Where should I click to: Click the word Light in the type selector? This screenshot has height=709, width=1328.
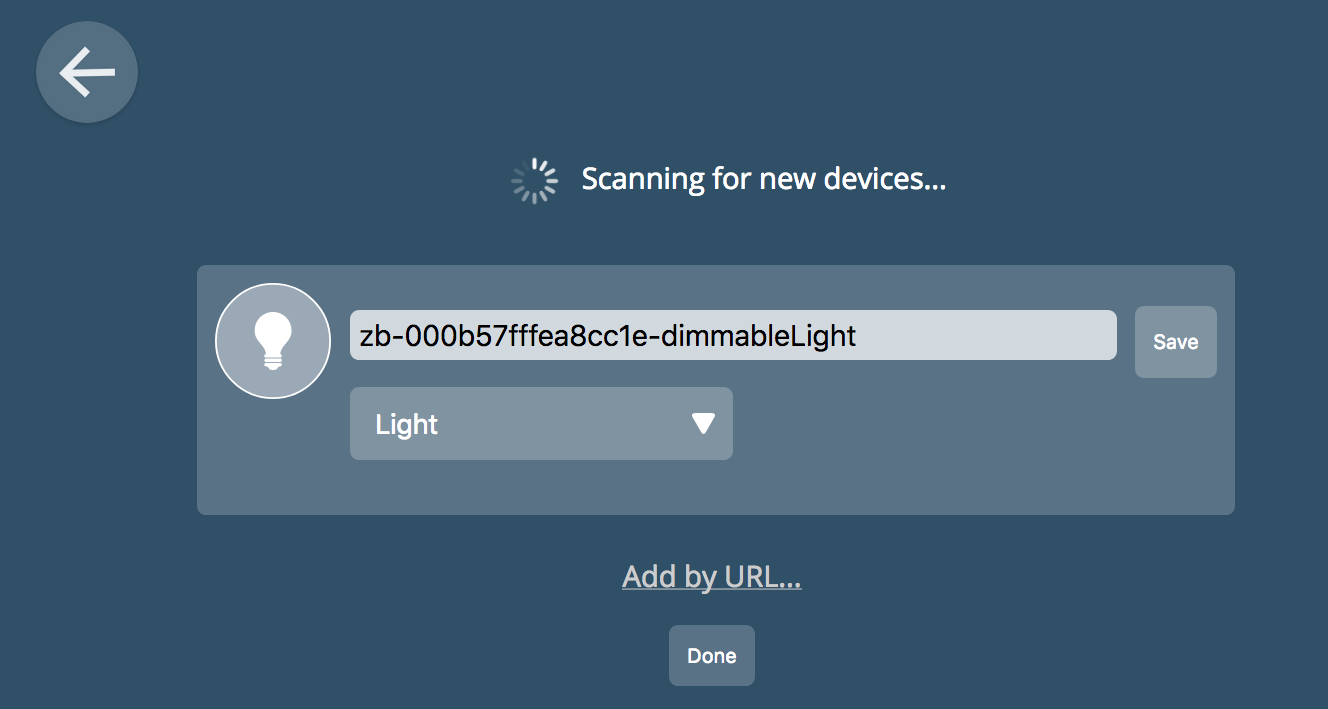pyautogui.click(x=407, y=424)
